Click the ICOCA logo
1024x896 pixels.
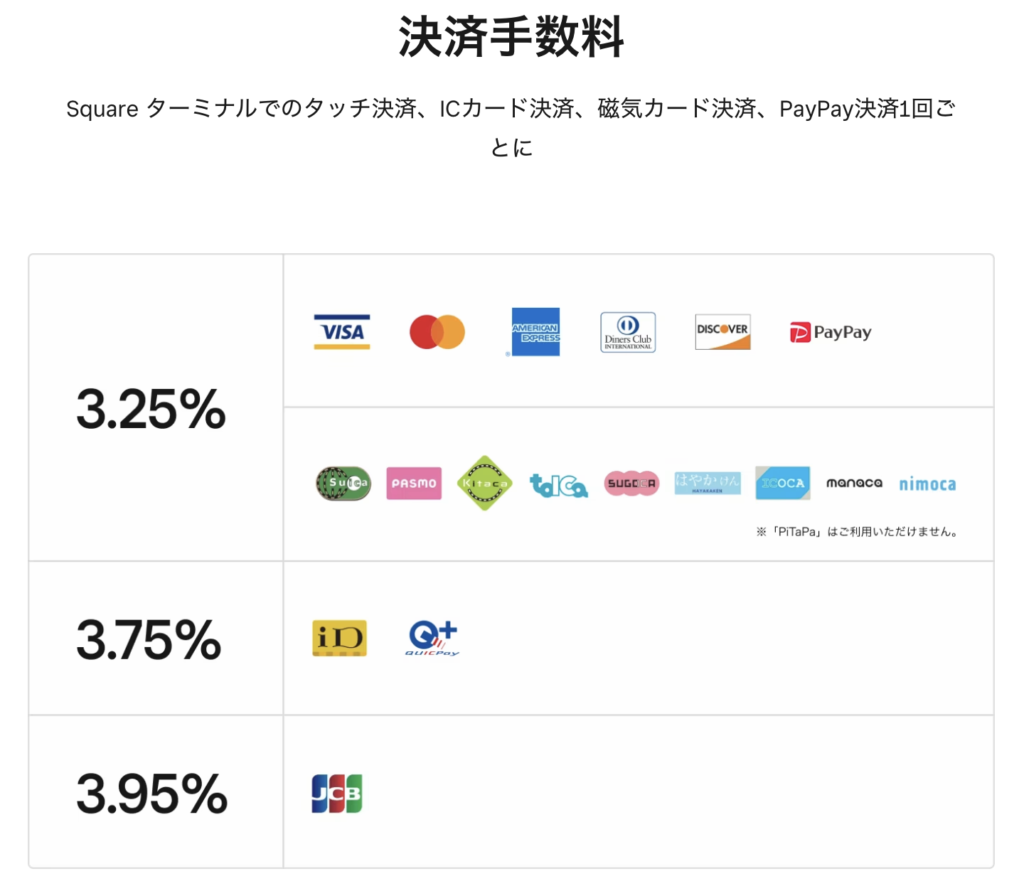pyautogui.click(x=782, y=483)
